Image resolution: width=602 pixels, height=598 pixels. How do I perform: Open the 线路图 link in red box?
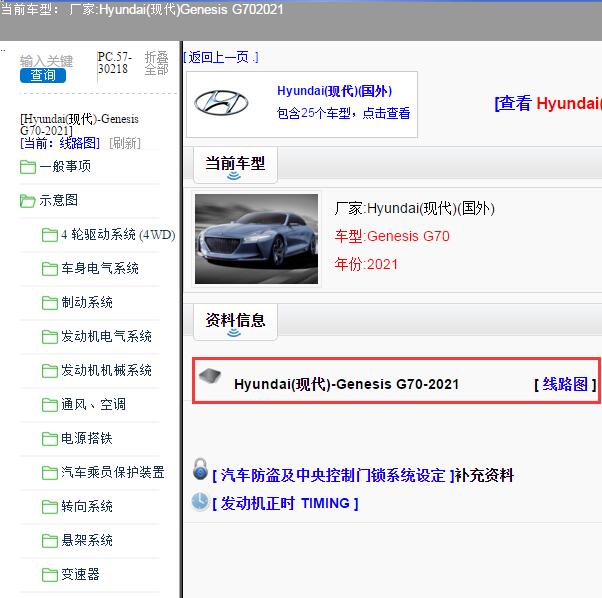coord(565,384)
